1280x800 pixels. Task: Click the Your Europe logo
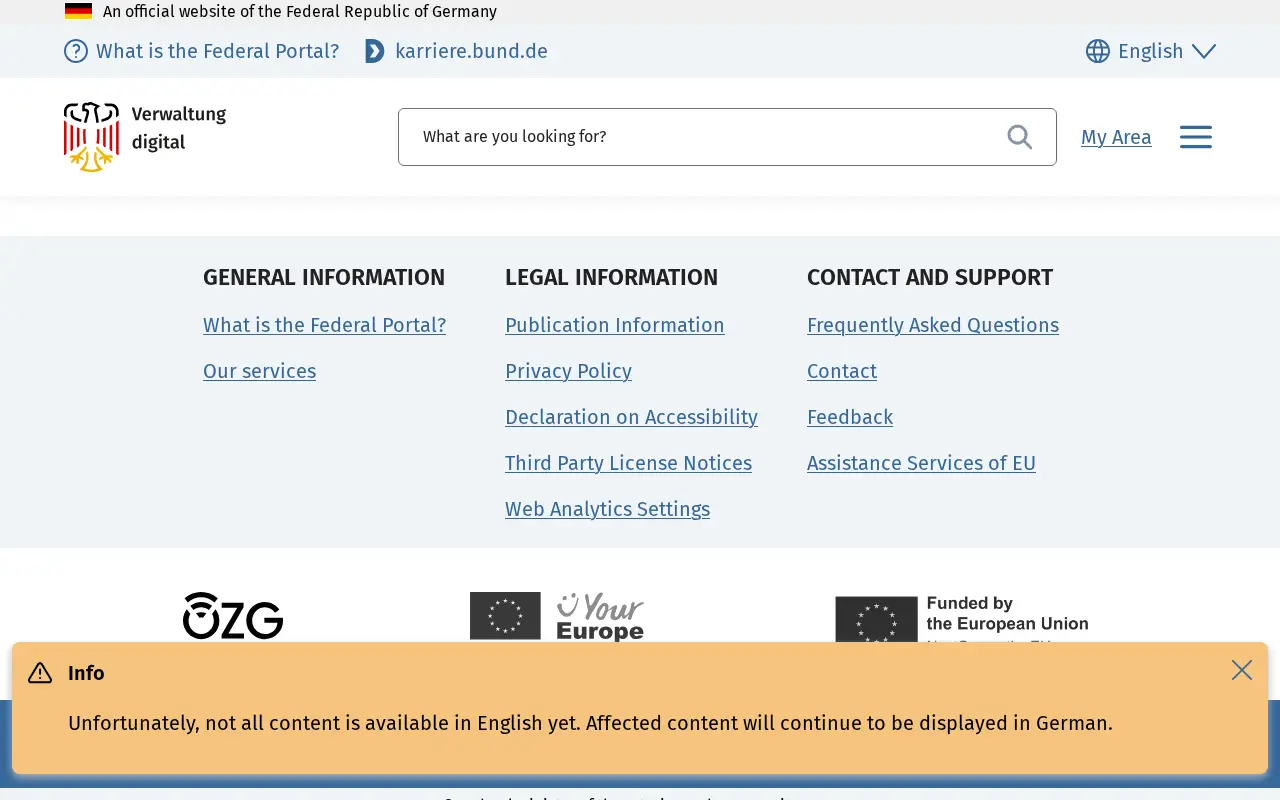pyautogui.click(x=557, y=617)
